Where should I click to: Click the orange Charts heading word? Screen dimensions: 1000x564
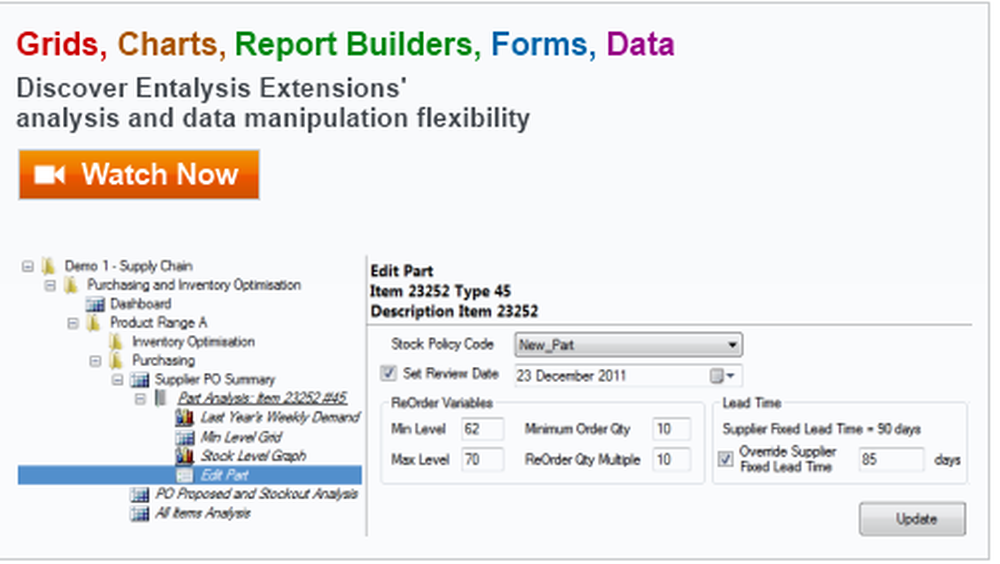click(x=171, y=45)
